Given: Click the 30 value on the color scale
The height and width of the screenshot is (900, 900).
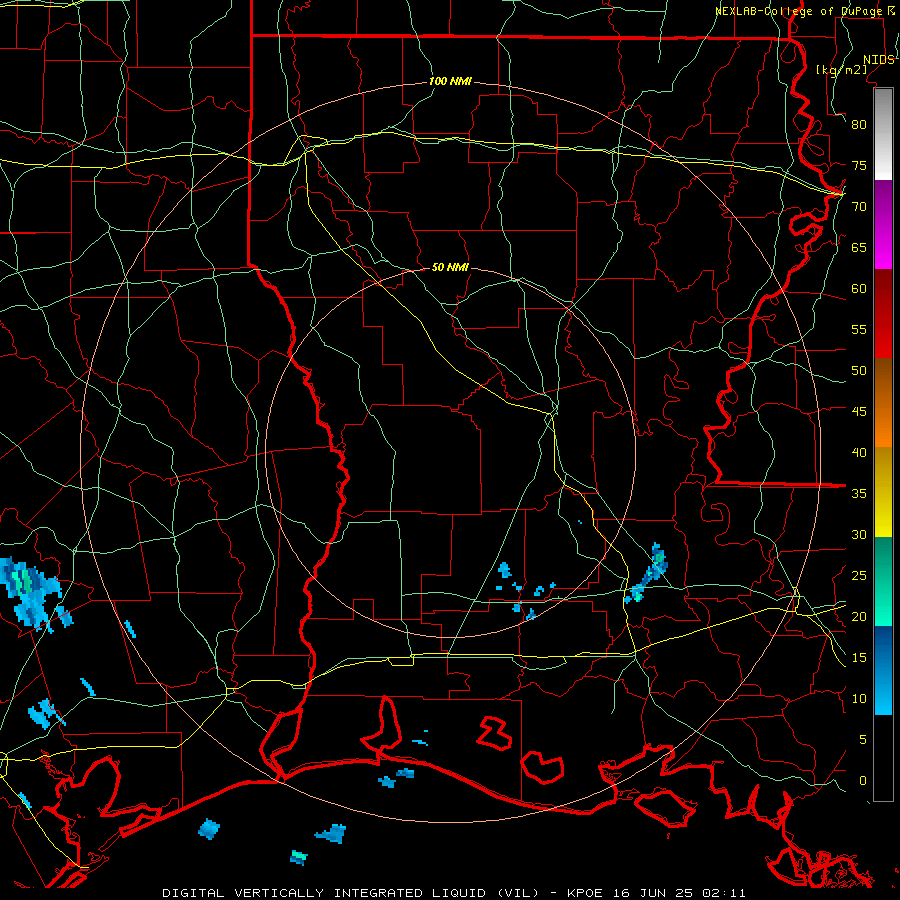Looking at the screenshot, I should 859,534.
